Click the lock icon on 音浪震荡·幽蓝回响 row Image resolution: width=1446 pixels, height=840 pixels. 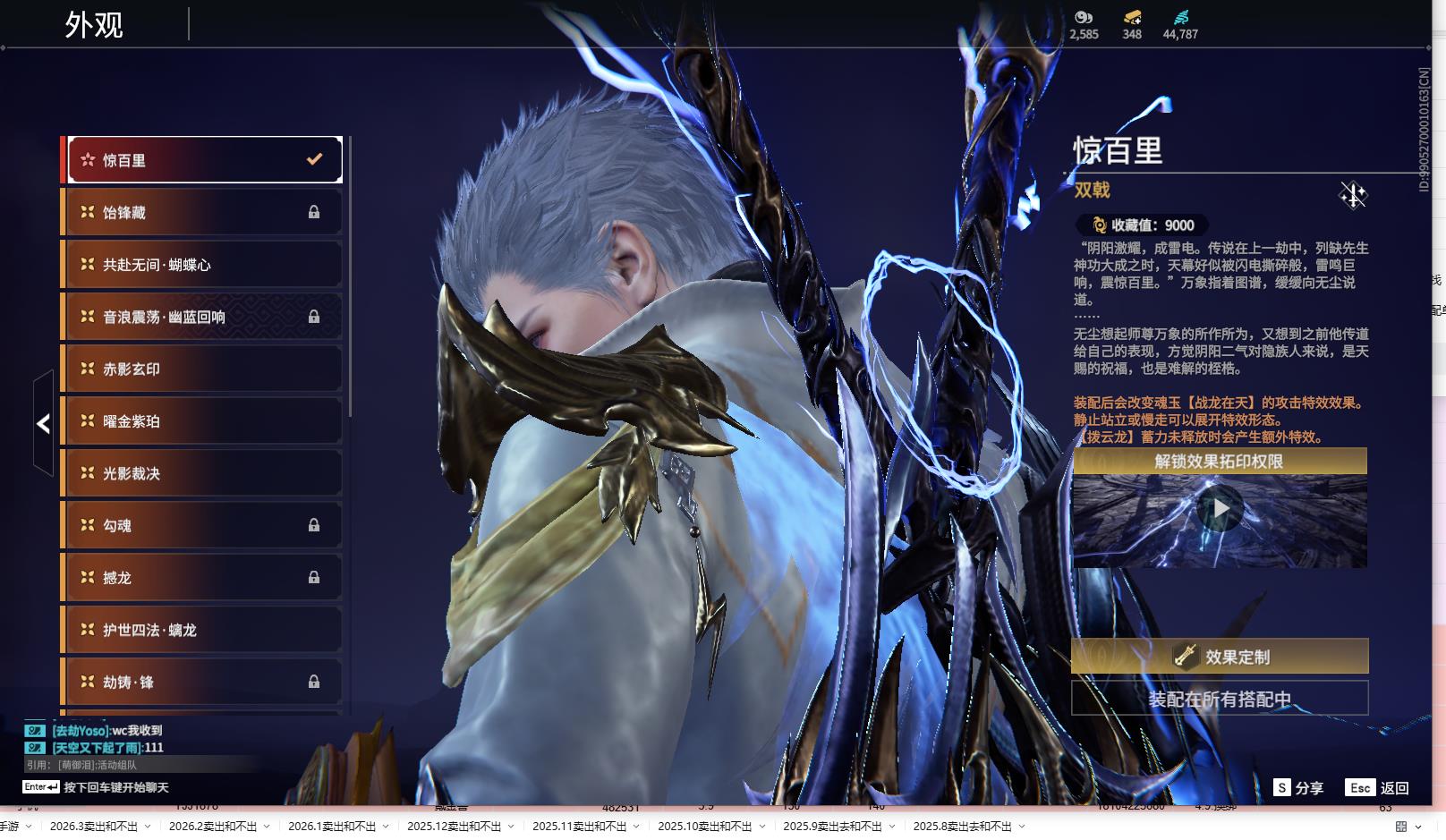tap(314, 317)
